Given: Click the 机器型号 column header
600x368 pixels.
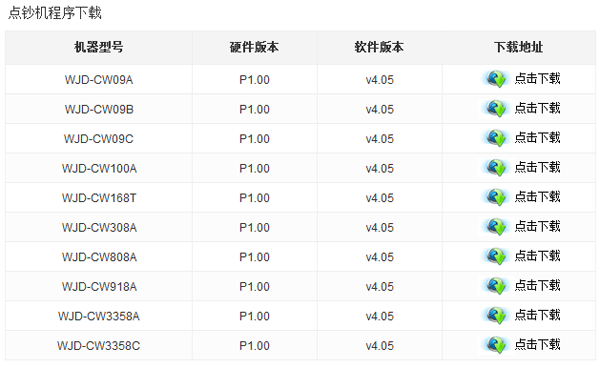Looking at the screenshot, I should [x=99, y=47].
